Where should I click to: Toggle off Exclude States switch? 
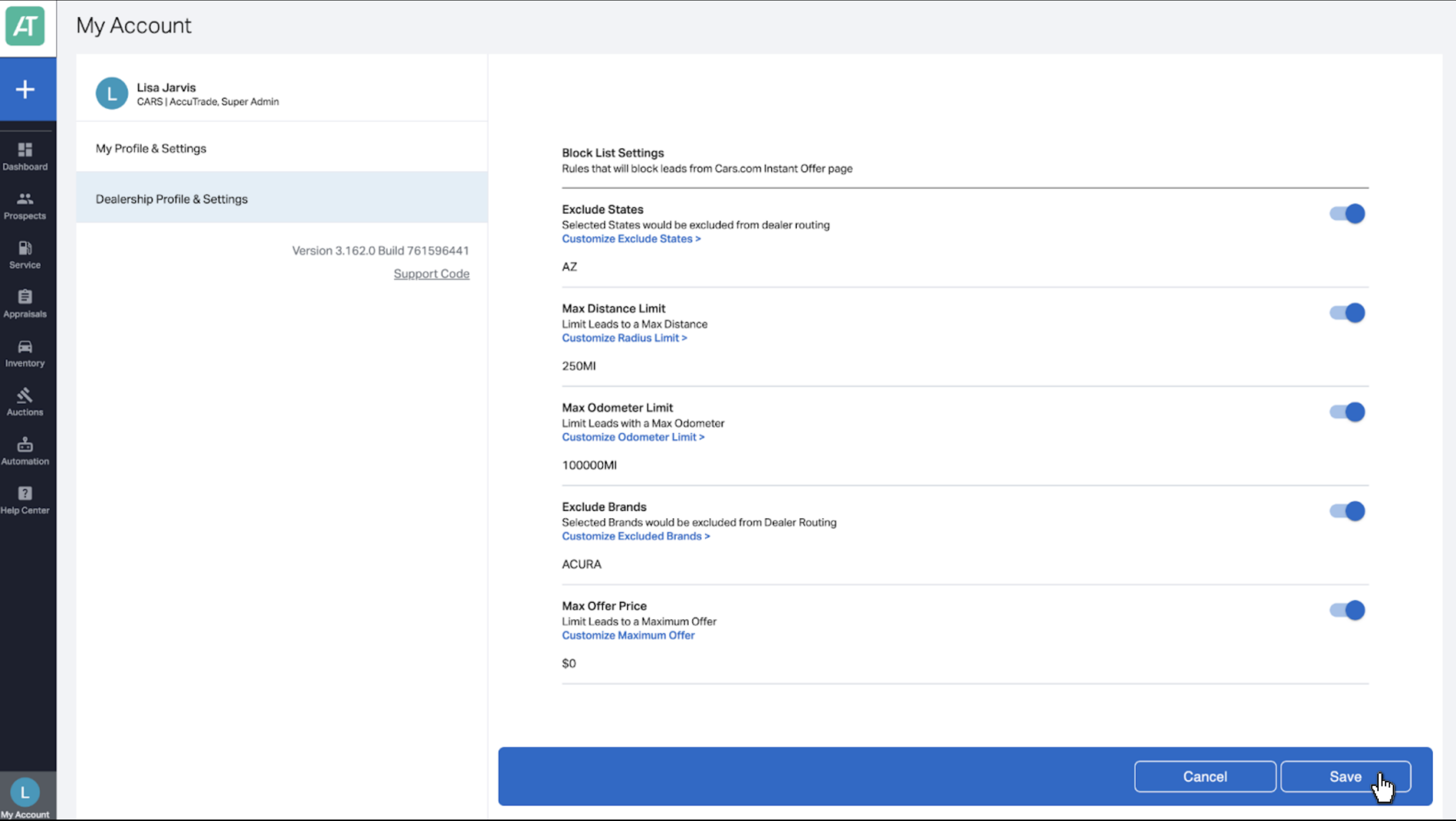click(1347, 214)
